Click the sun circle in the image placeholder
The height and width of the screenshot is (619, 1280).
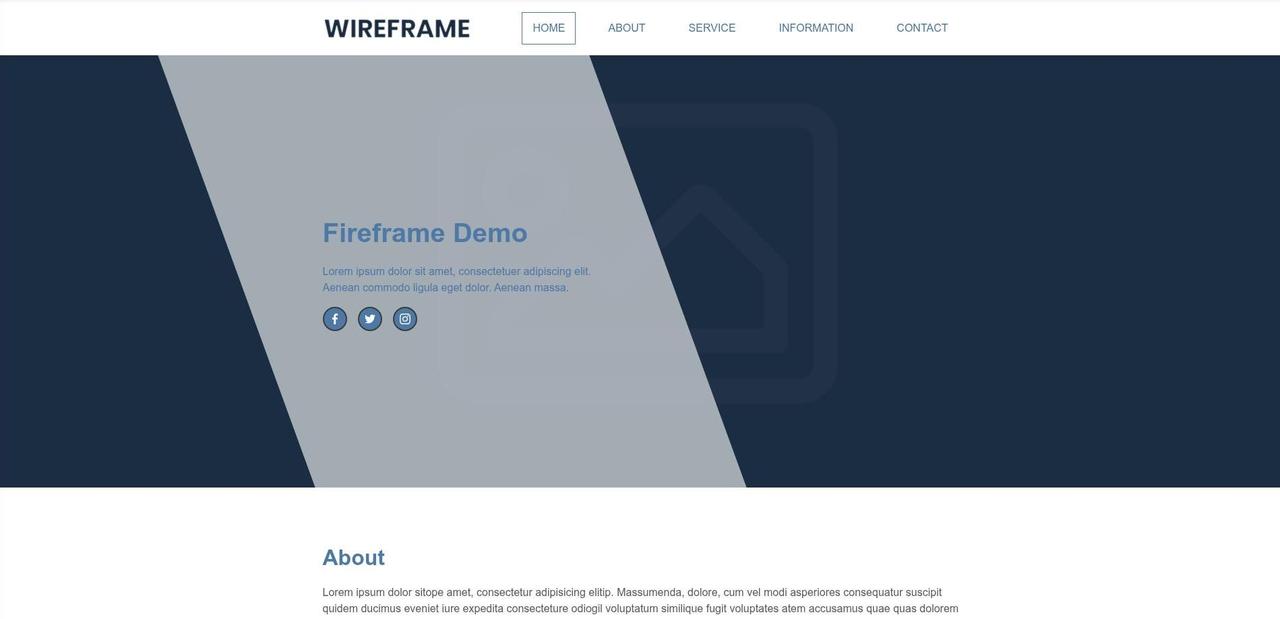click(525, 185)
